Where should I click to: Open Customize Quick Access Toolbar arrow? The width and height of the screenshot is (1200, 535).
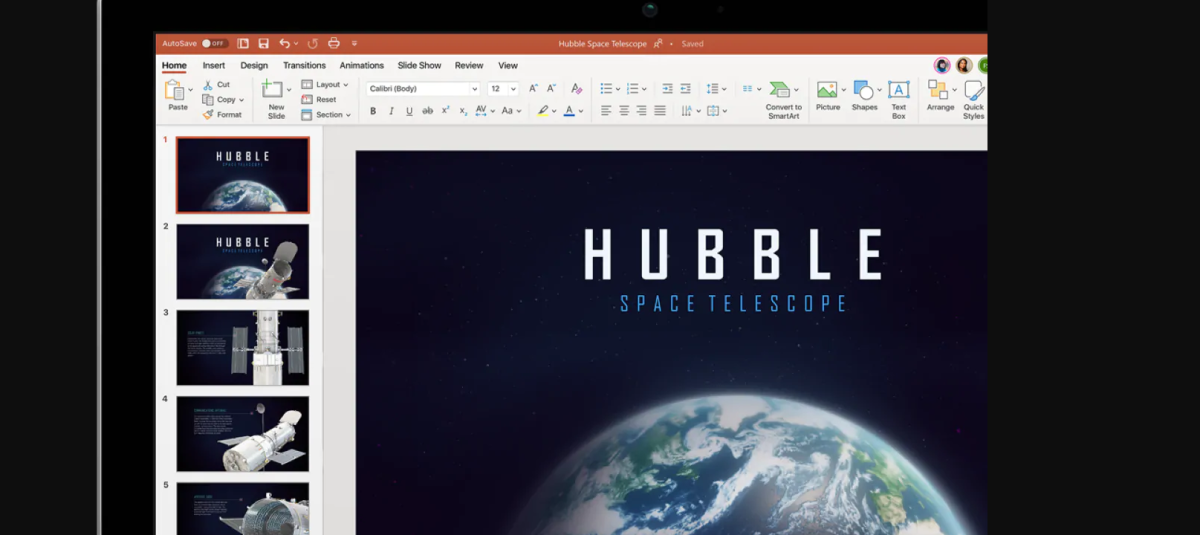(x=354, y=44)
